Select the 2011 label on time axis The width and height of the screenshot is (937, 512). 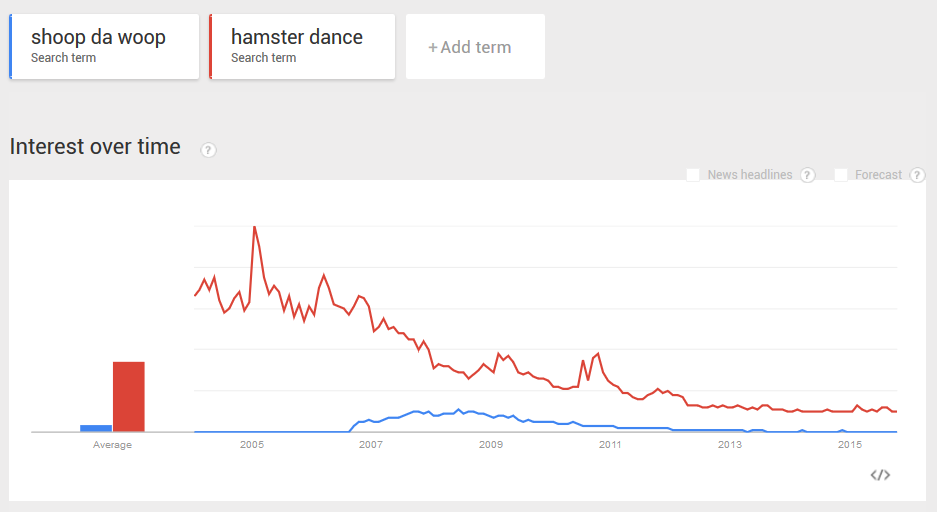pos(610,444)
